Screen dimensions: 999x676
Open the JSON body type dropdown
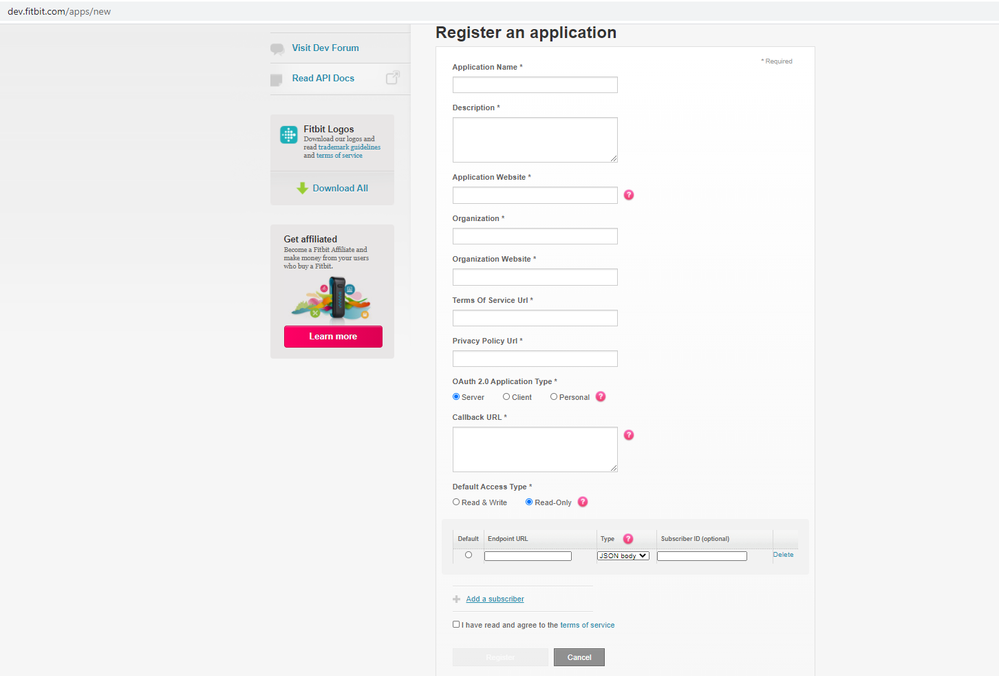pyautogui.click(x=623, y=556)
